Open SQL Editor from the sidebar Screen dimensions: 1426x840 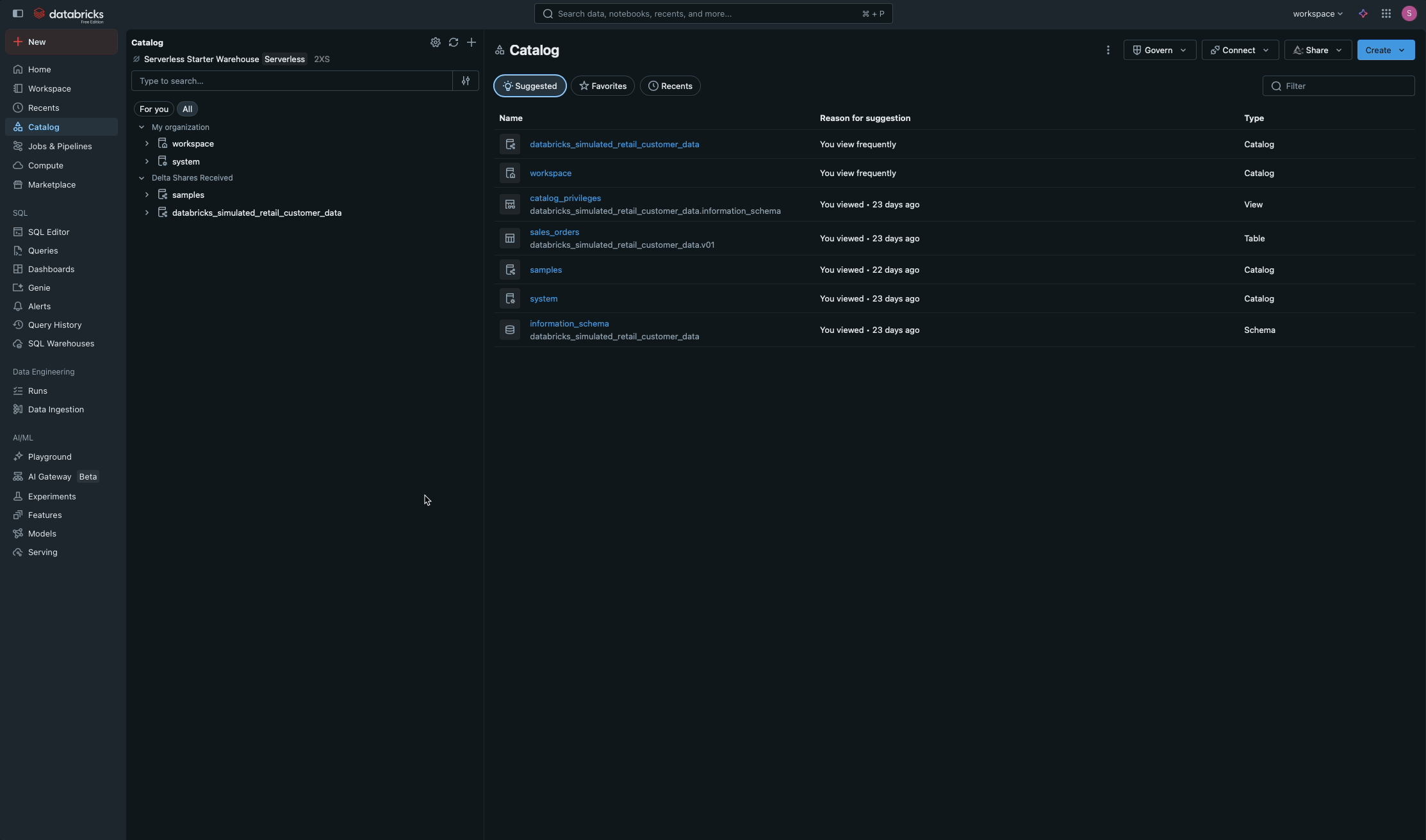(48, 232)
